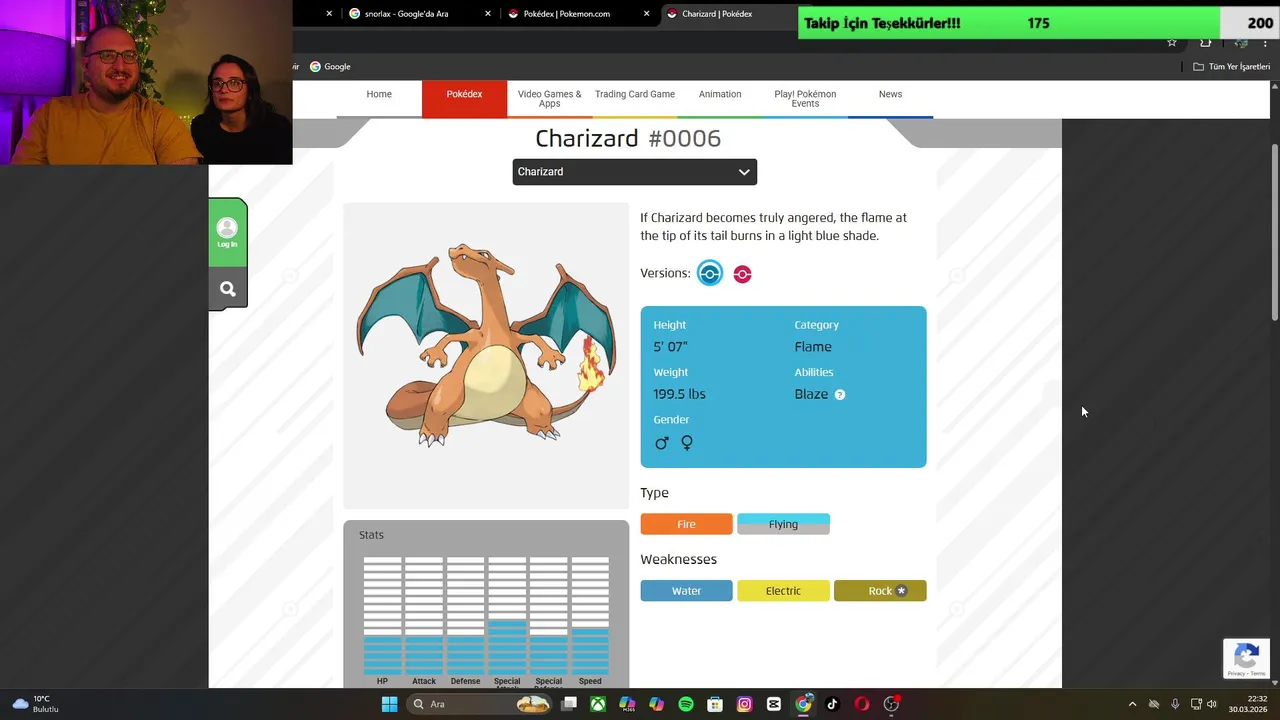Open Tüm Yer İşaretleri bookmarks folder
This screenshot has width=1280, height=720.
(x=1231, y=67)
